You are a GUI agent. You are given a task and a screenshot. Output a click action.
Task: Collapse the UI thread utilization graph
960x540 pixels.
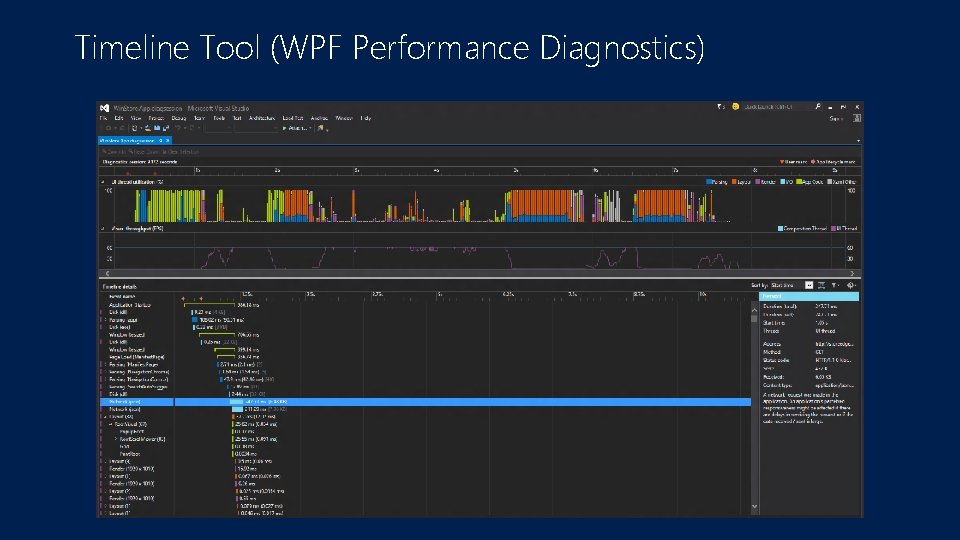[103, 182]
